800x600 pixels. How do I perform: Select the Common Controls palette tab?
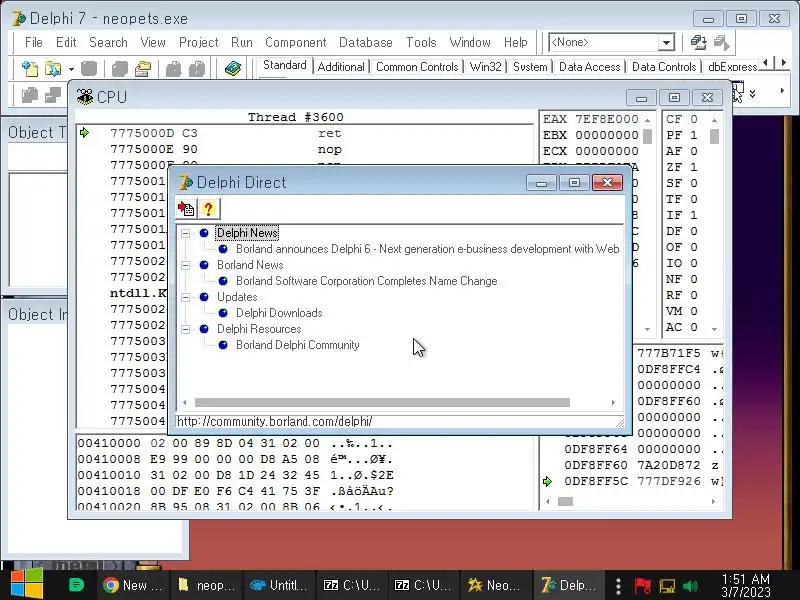[417, 67]
